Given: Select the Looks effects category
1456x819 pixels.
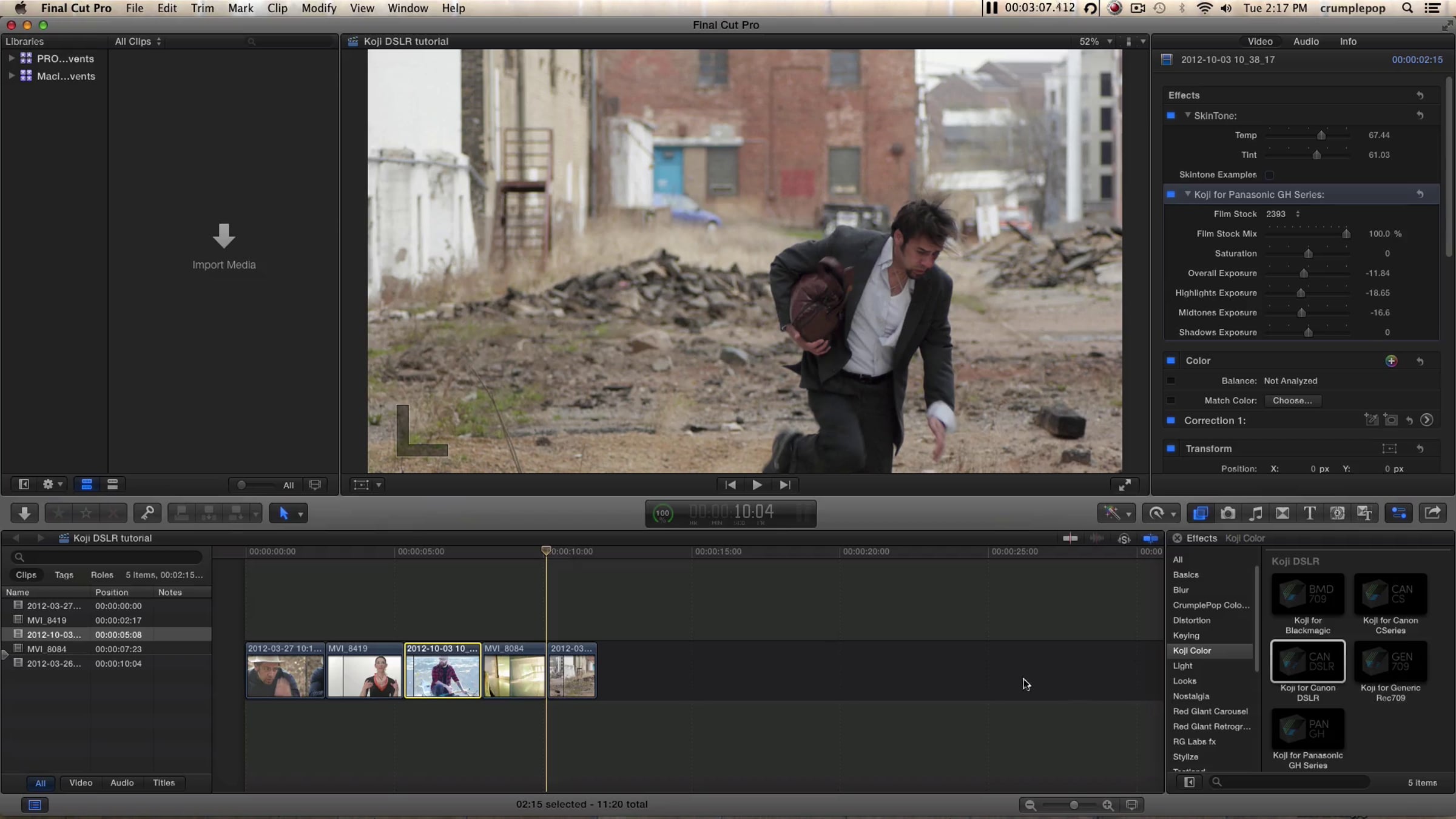Looking at the screenshot, I should [1185, 681].
